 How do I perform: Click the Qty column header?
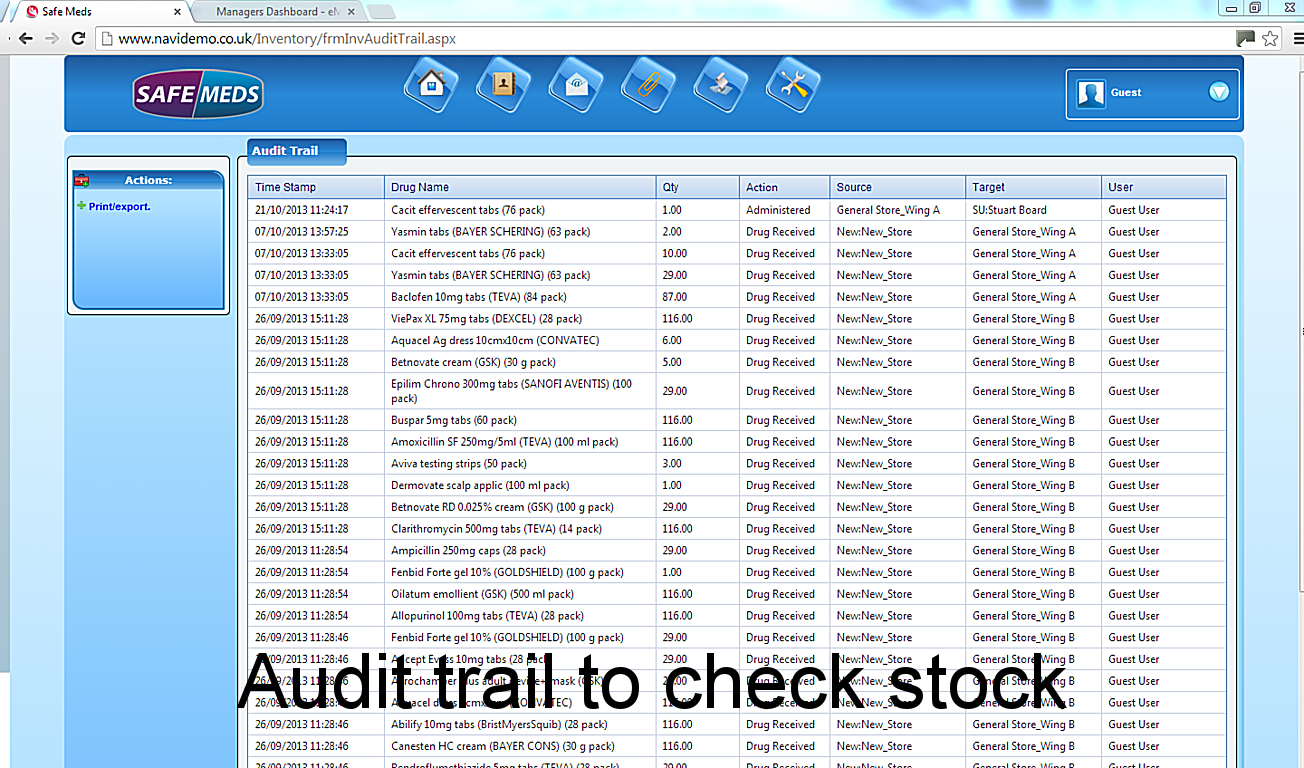[x=670, y=187]
